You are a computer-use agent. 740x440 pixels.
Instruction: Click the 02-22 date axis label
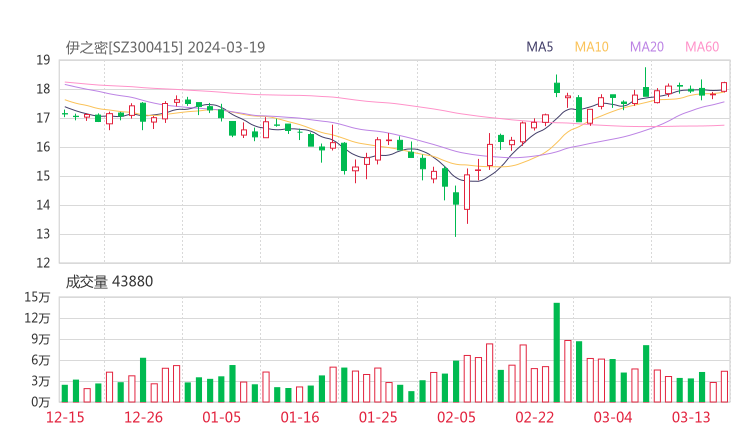pyautogui.click(x=535, y=417)
